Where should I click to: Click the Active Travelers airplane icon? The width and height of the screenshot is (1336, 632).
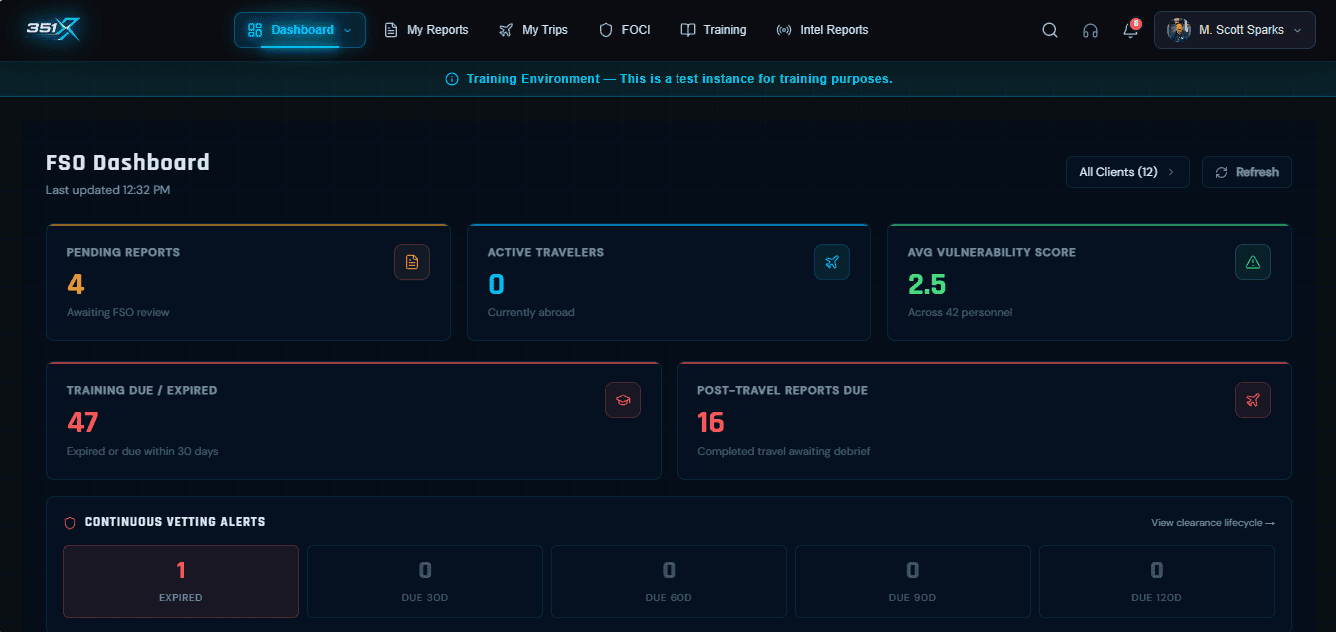(x=832, y=262)
